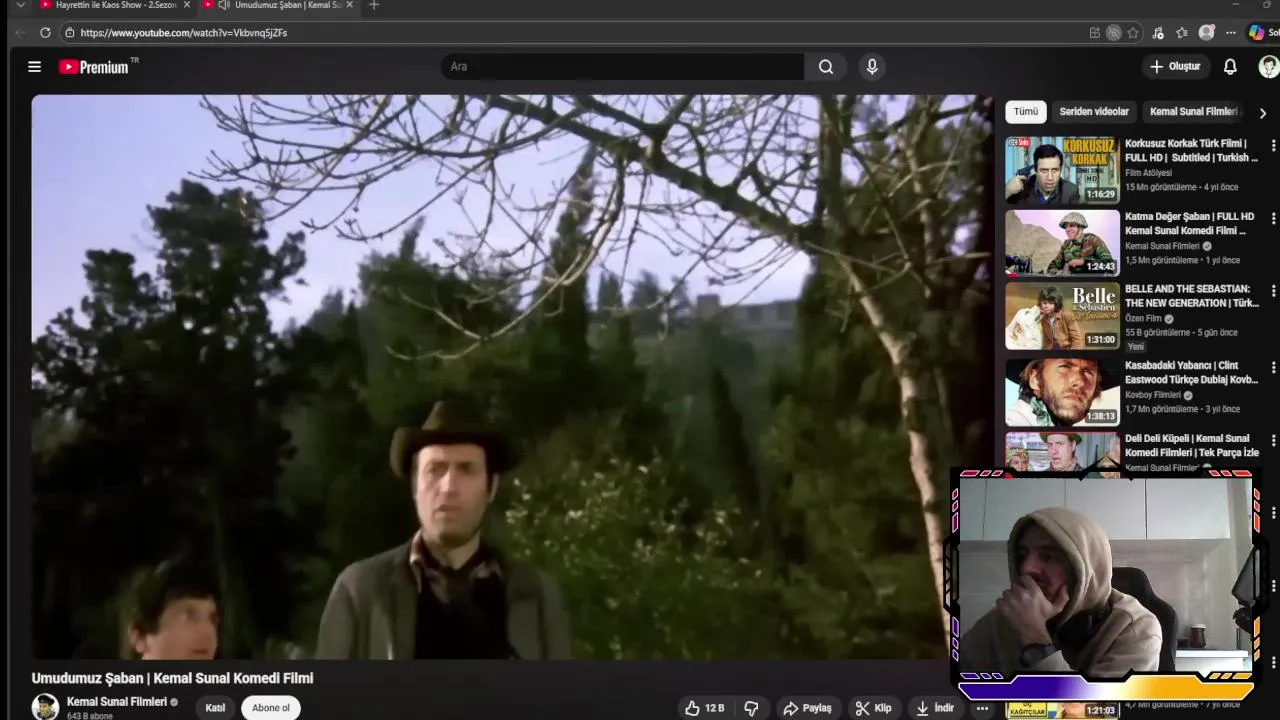Click the İndir download button
Screen dimensions: 1280x720
coord(935,708)
